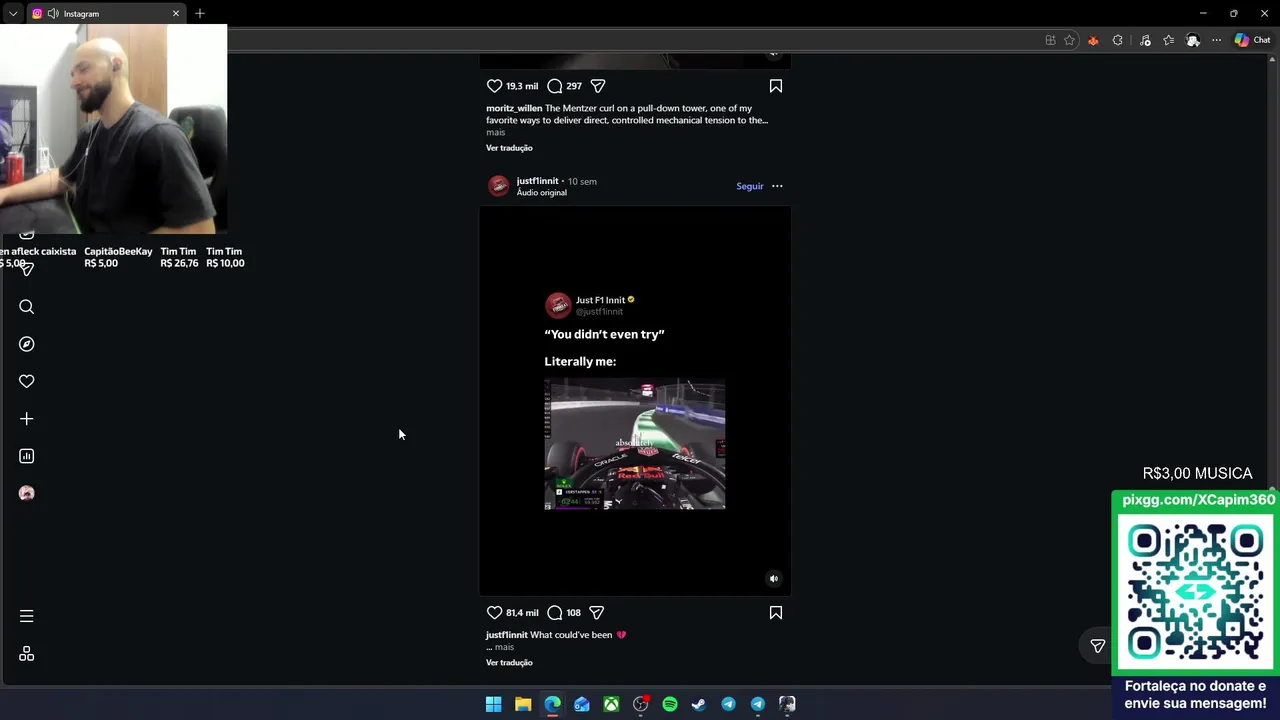The width and height of the screenshot is (1280, 720).
Task: Open more options on justf1innit post
Action: 777,186
